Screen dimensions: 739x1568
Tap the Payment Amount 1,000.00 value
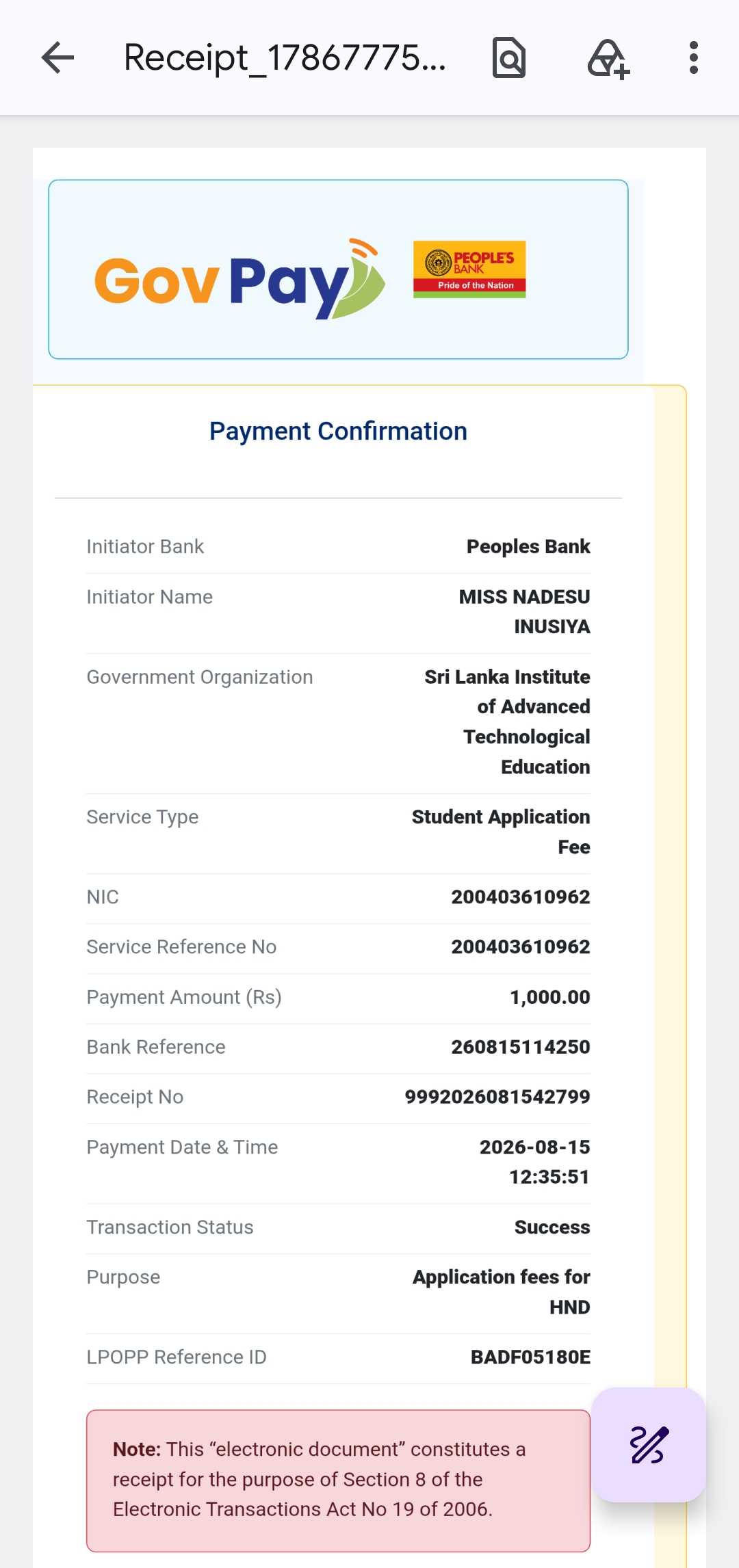[x=550, y=997]
